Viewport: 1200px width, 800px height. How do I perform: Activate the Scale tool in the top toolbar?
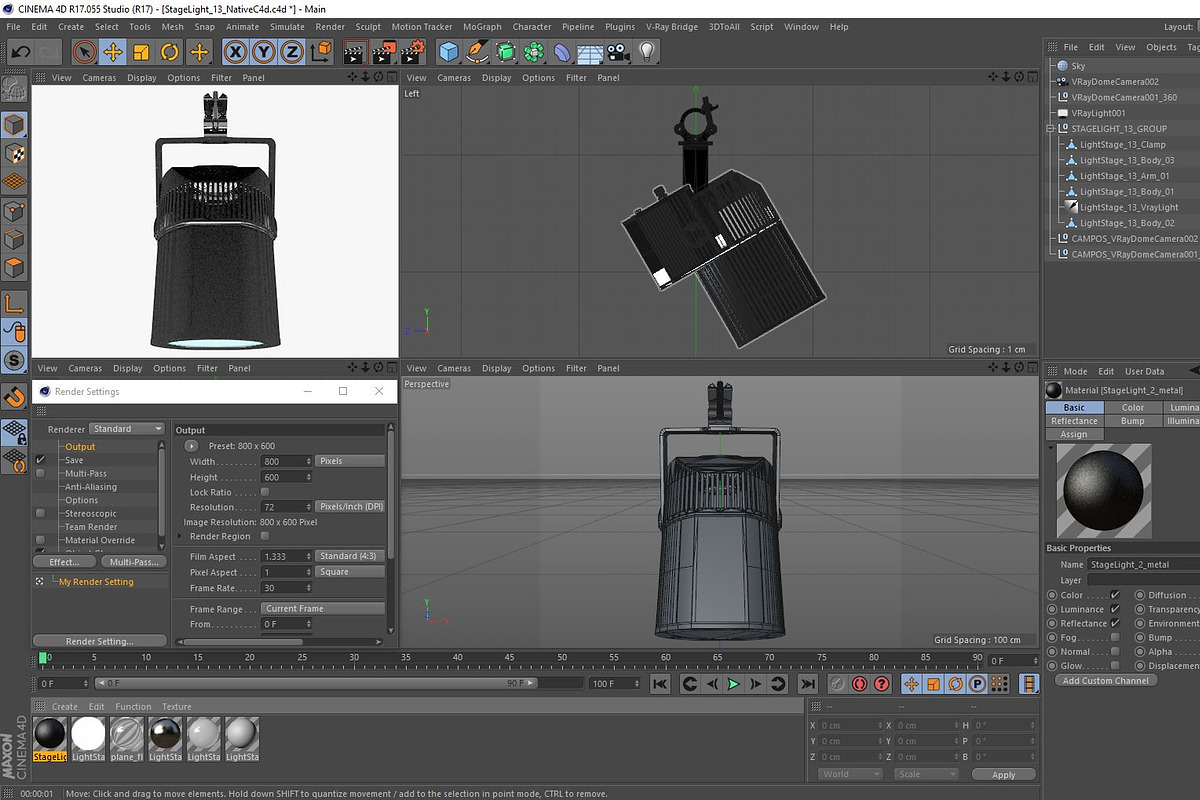pyautogui.click(x=141, y=51)
